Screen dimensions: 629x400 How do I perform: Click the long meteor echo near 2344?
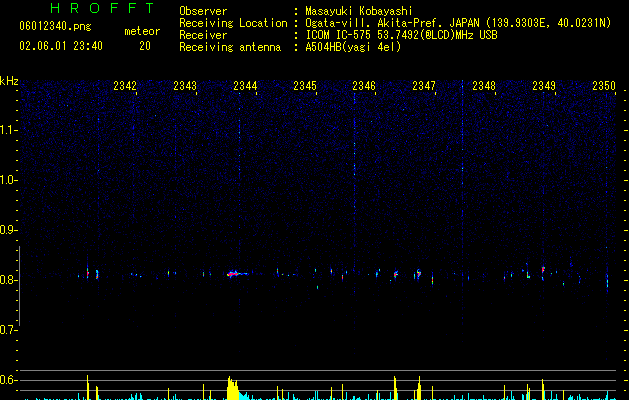(237, 274)
